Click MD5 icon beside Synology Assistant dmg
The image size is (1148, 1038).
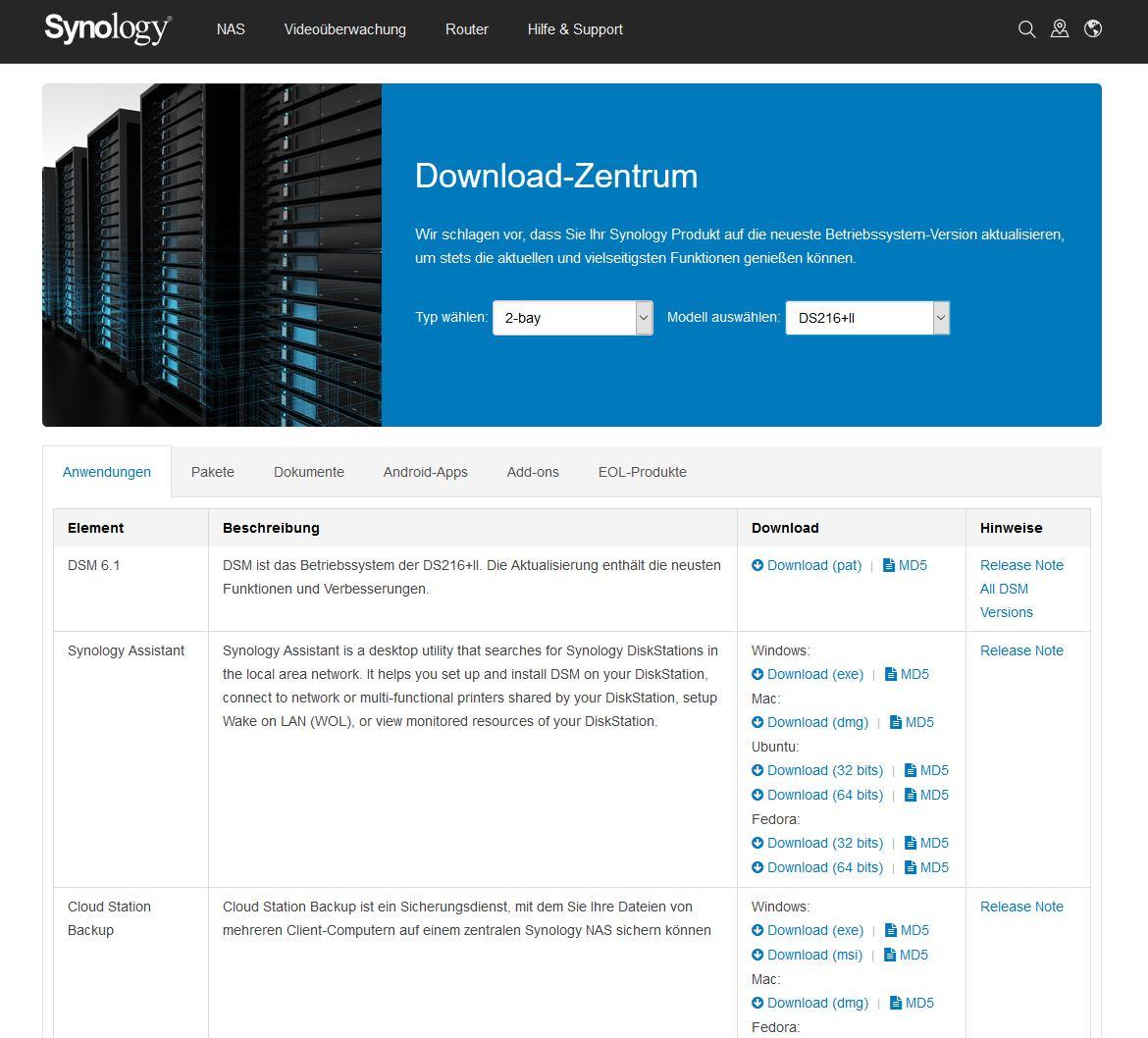(x=896, y=722)
